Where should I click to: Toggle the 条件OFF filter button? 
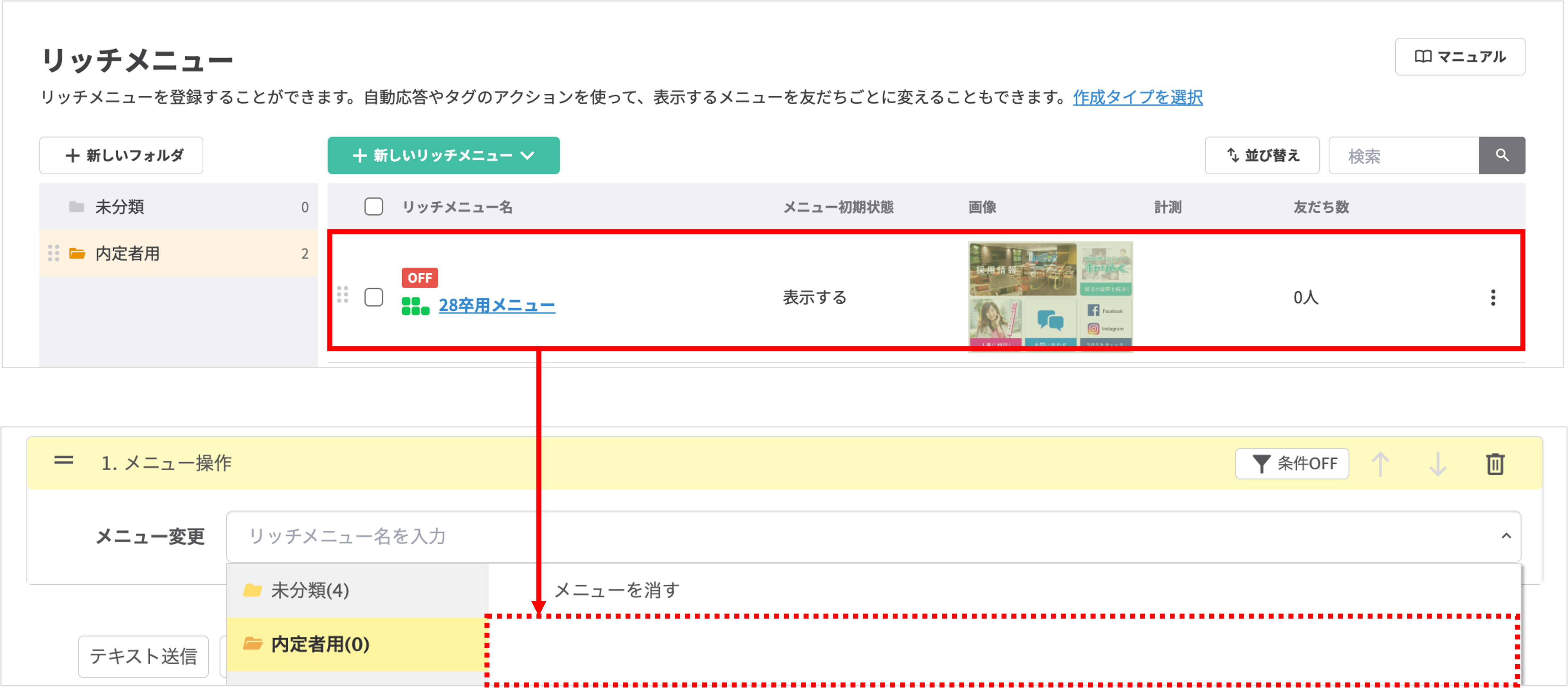pyautogui.click(x=1292, y=464)
